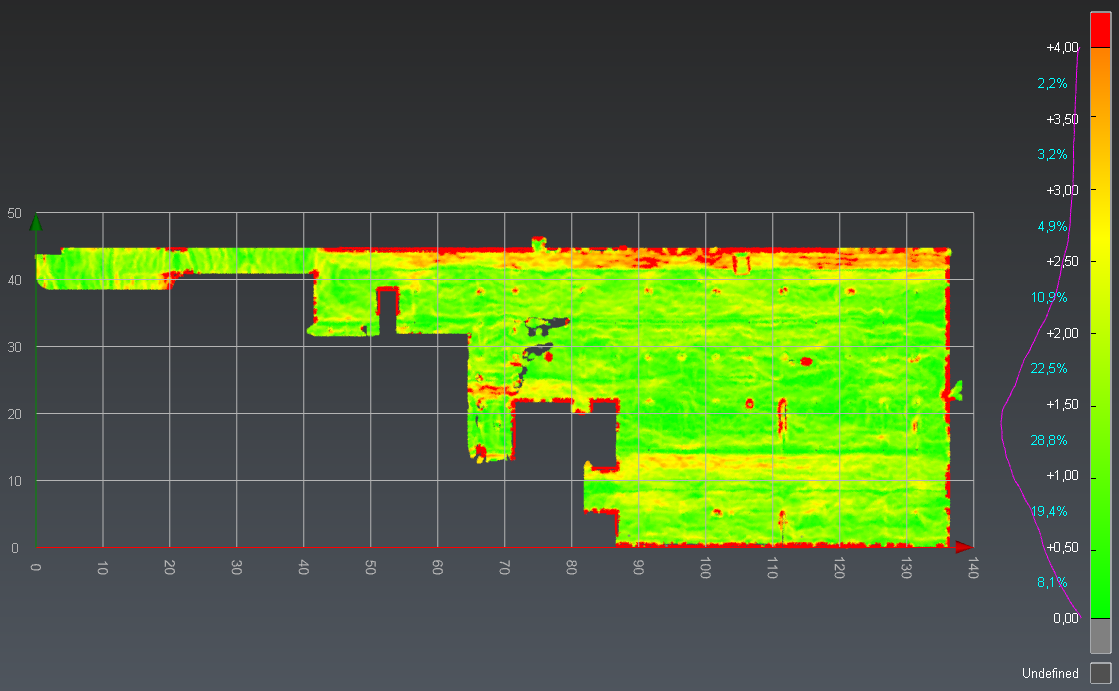This screenshot has width=1119, height=691.
Task: Click the X-axis tick label 140
Action: tap(973, 569)
